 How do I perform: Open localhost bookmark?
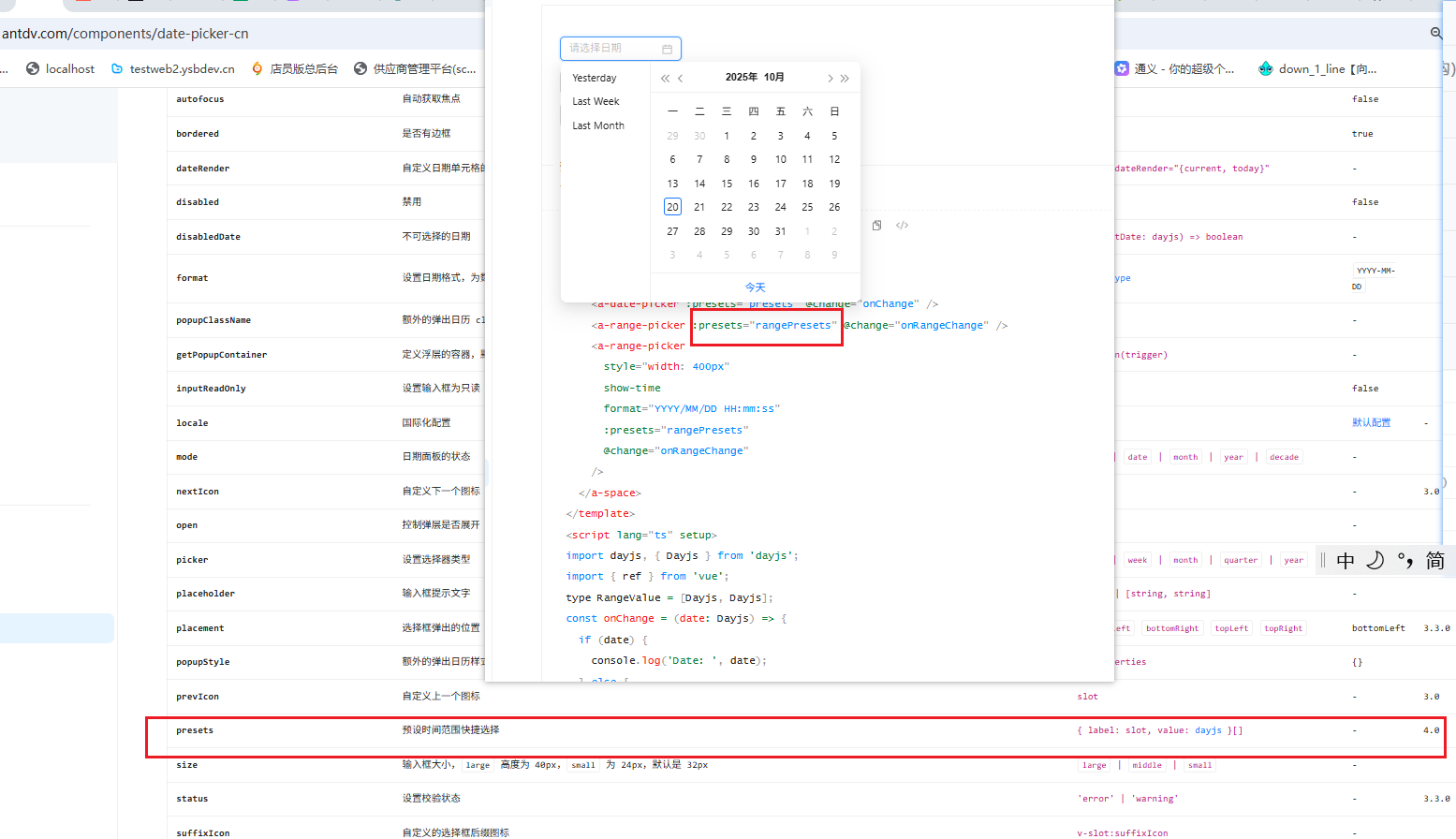pyautogui.click(x=61, y=68)
